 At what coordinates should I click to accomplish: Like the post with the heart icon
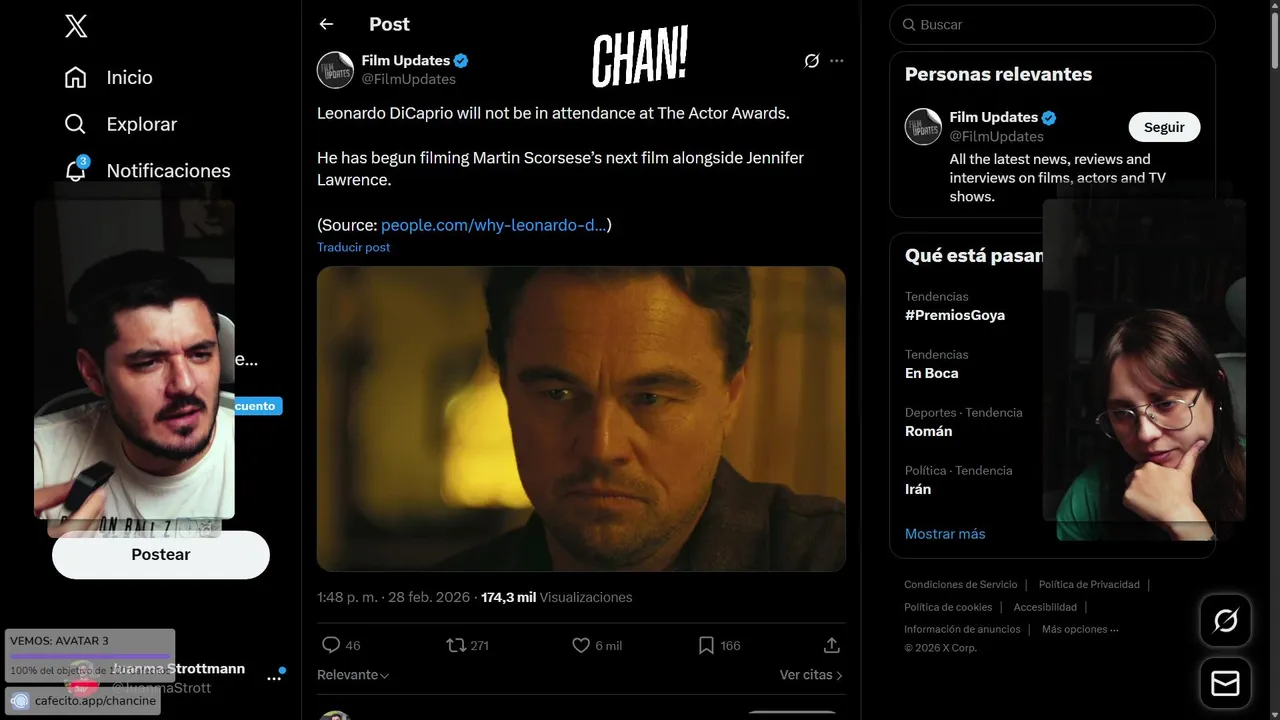coord(580,645)
